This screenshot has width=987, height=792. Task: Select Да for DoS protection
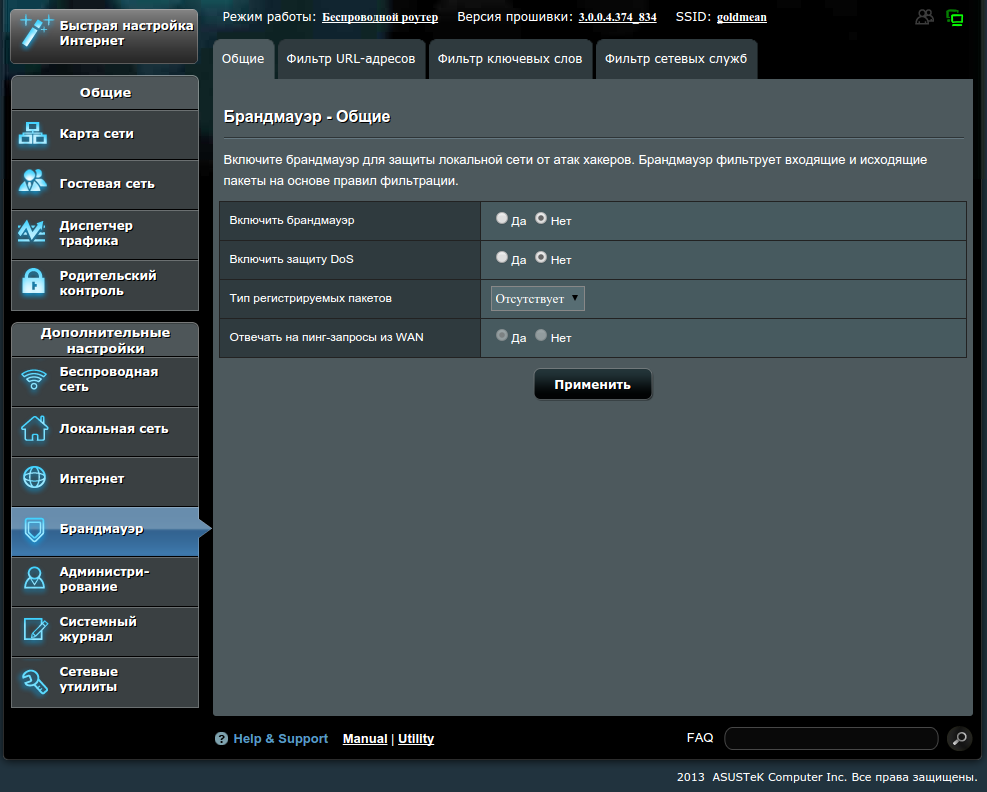[502, 257]
